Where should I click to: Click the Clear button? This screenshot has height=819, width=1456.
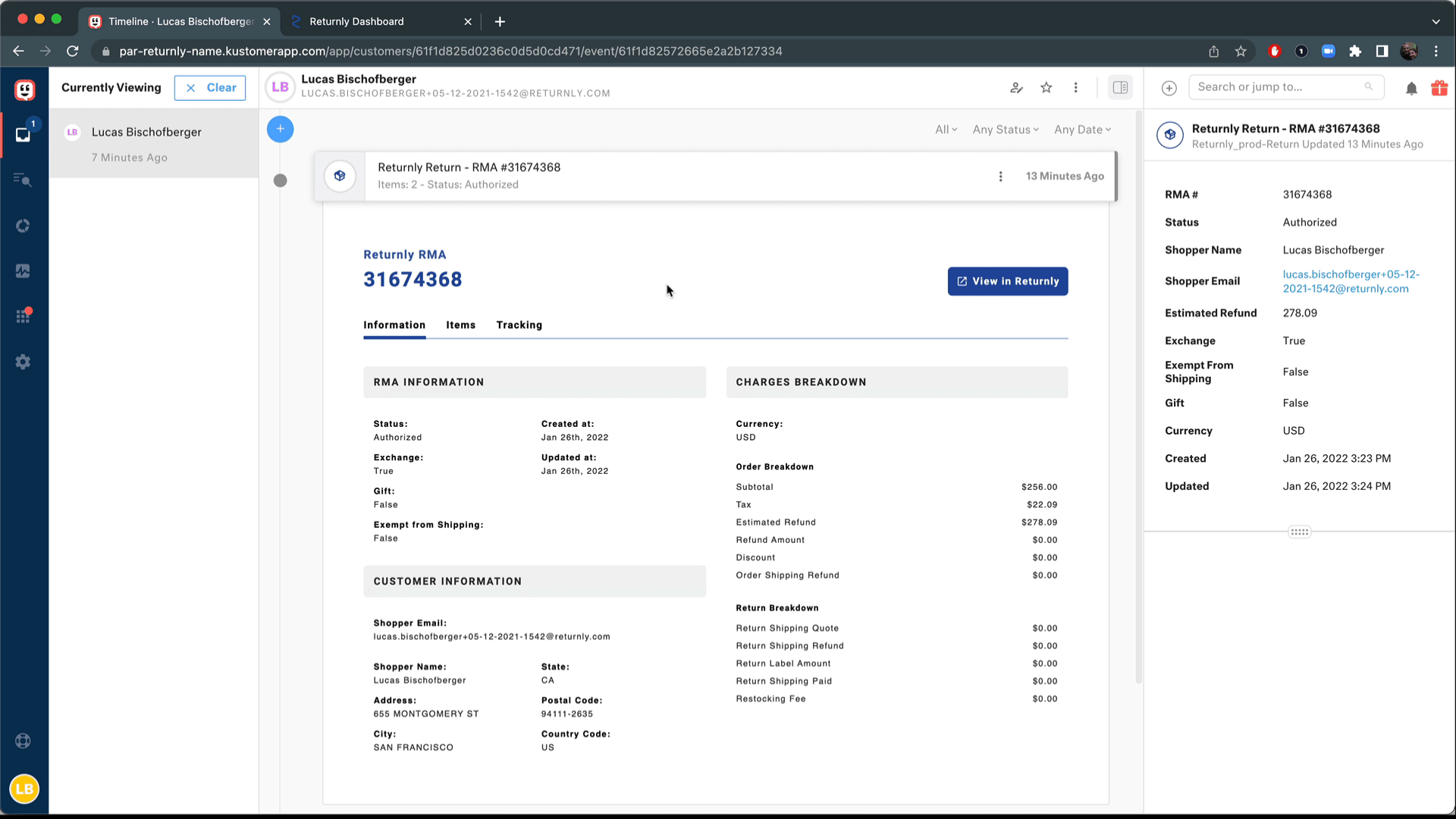(210, 88)
